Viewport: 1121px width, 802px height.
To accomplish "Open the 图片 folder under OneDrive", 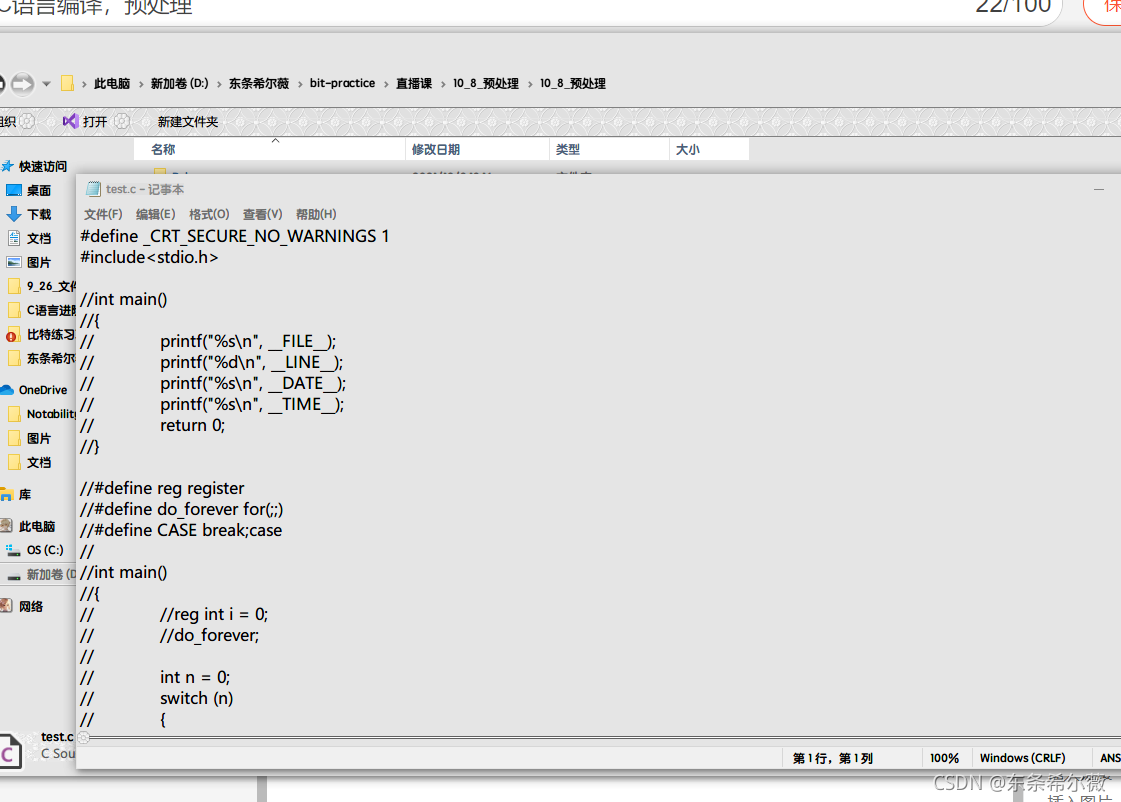I will 29,438.
